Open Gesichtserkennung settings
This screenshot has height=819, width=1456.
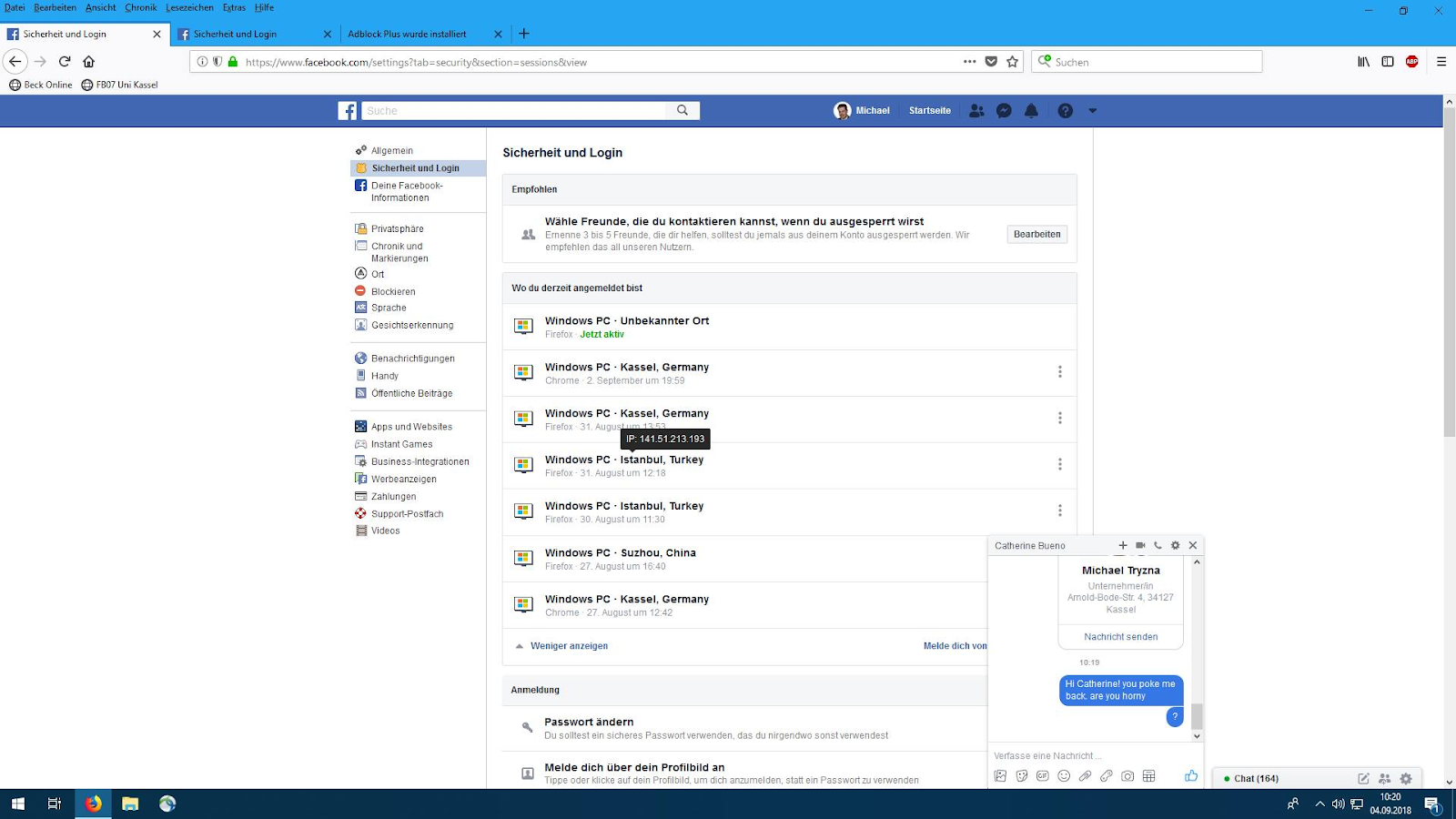pyautogui.click(x=411, y=326)
